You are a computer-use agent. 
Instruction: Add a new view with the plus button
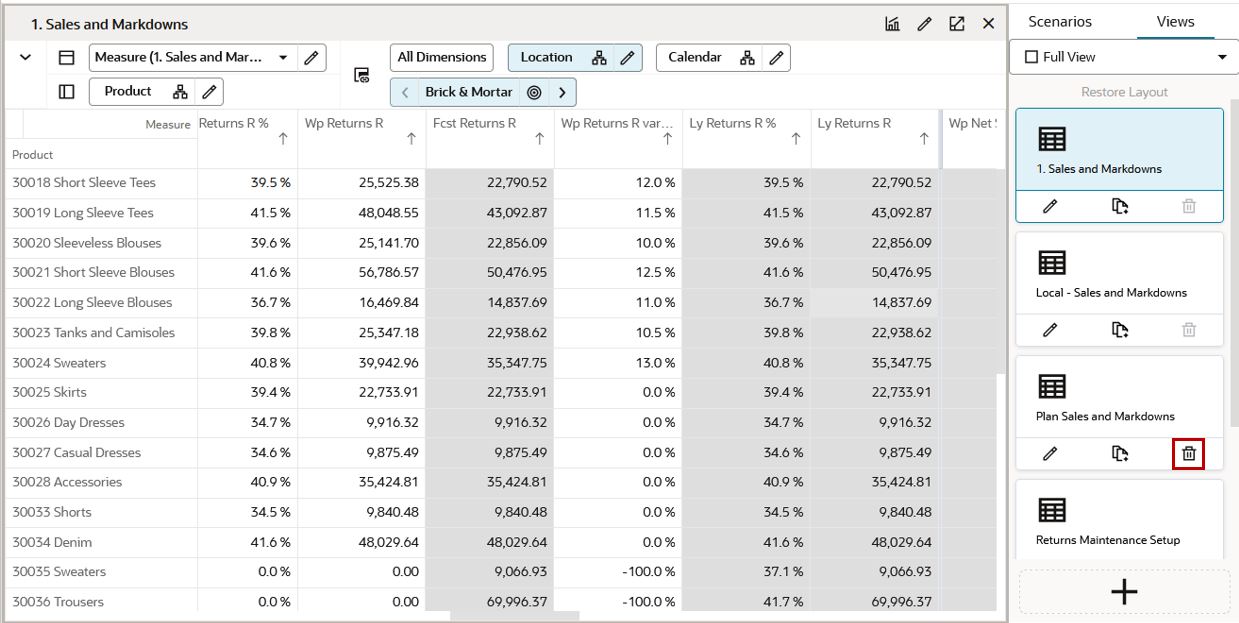(1124, 592)
